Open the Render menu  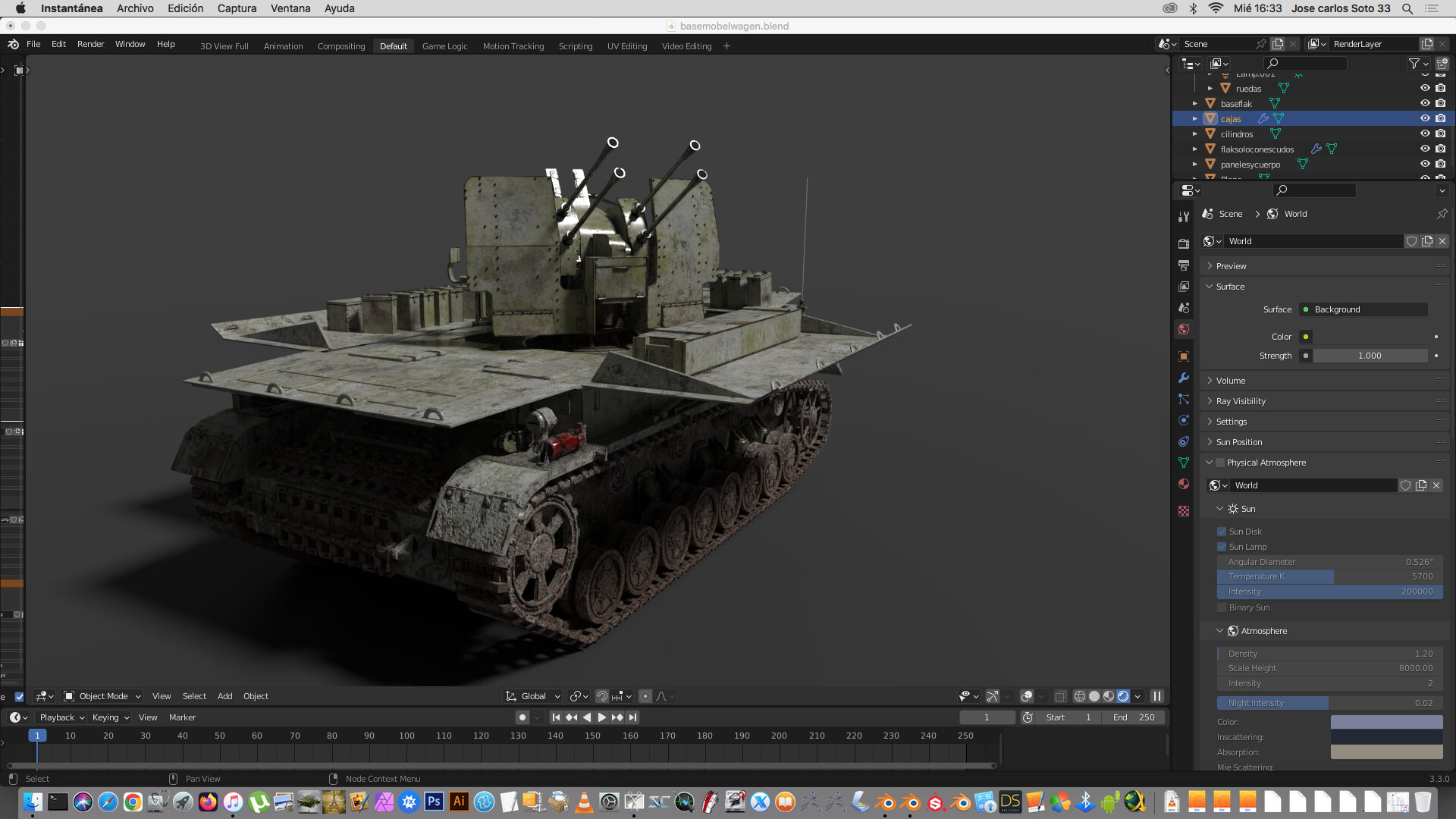pyautogui.click(x=90, y=44)
